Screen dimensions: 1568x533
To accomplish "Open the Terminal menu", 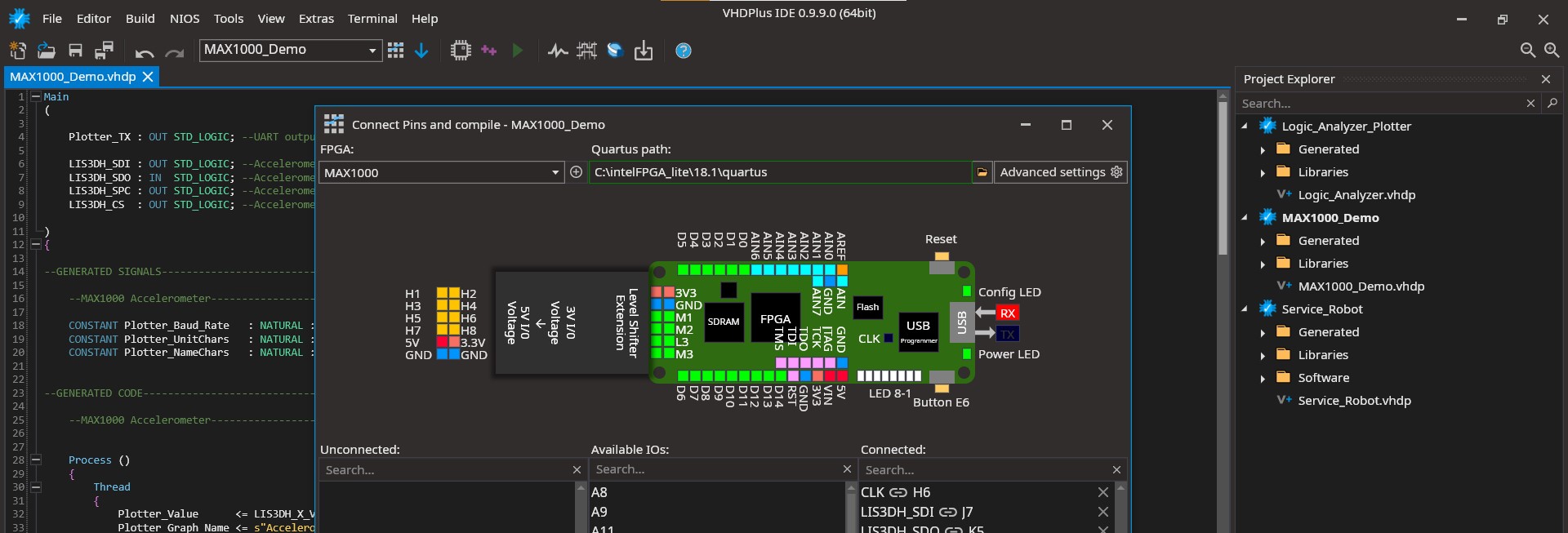I will 372,18.
